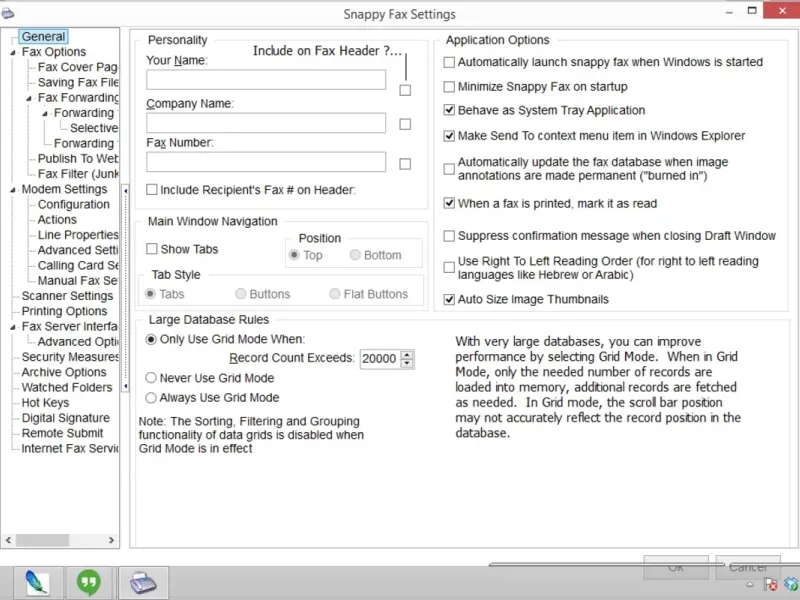Open modem Actions settings

57,220
